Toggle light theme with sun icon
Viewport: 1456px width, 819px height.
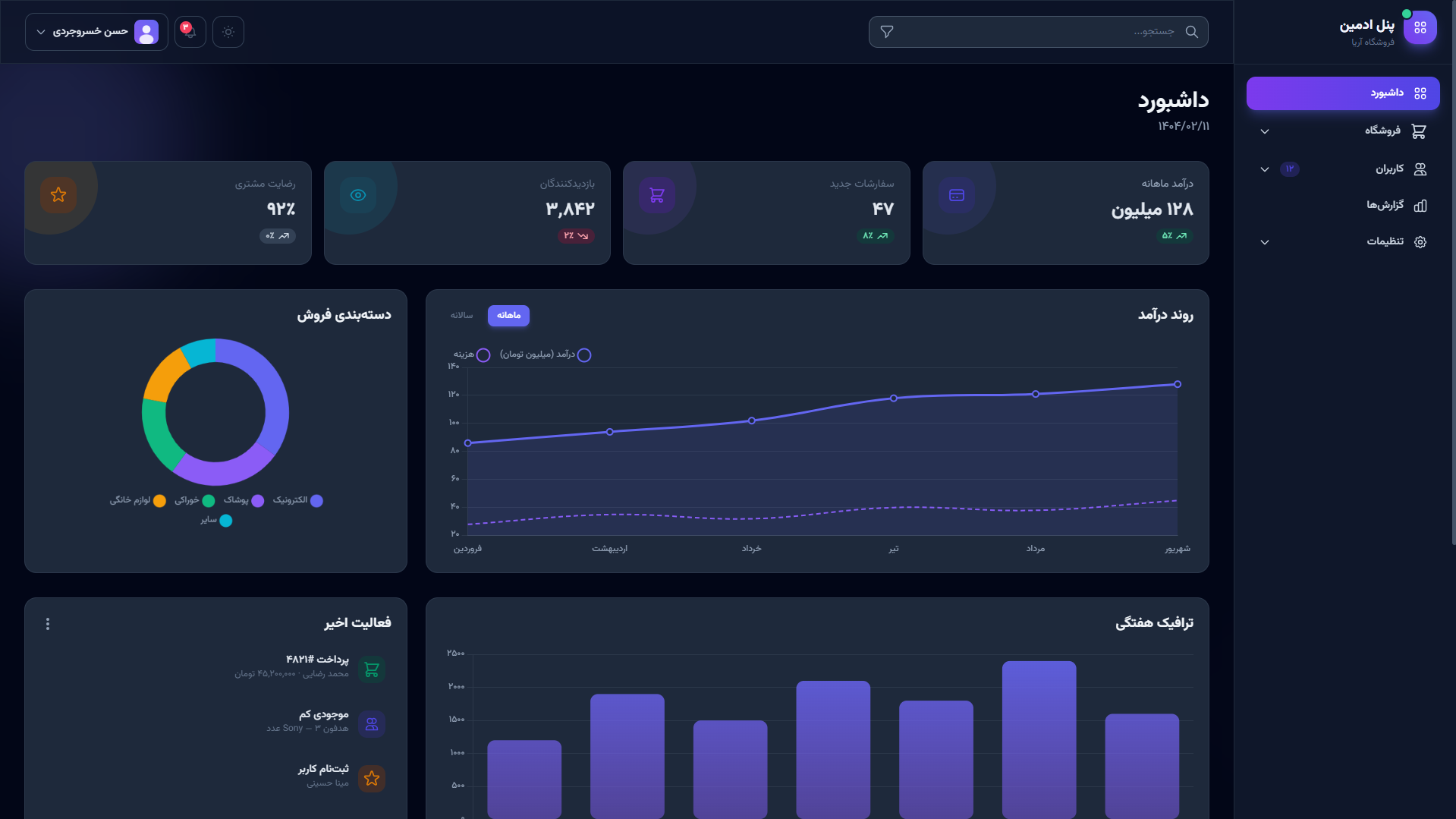click(x=228, y=32)
